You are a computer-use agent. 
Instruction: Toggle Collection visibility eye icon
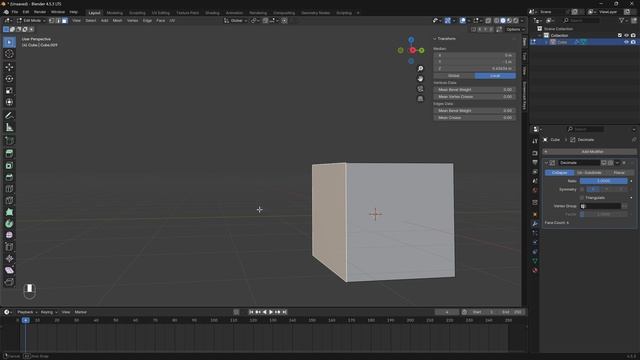coord(627,36)
